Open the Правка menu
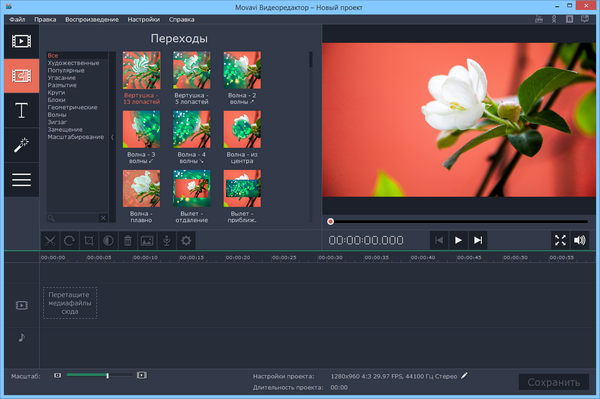Image resolution: width=600 pixels, height=399 pixels. pyautogui.click(x=45, y=20)
